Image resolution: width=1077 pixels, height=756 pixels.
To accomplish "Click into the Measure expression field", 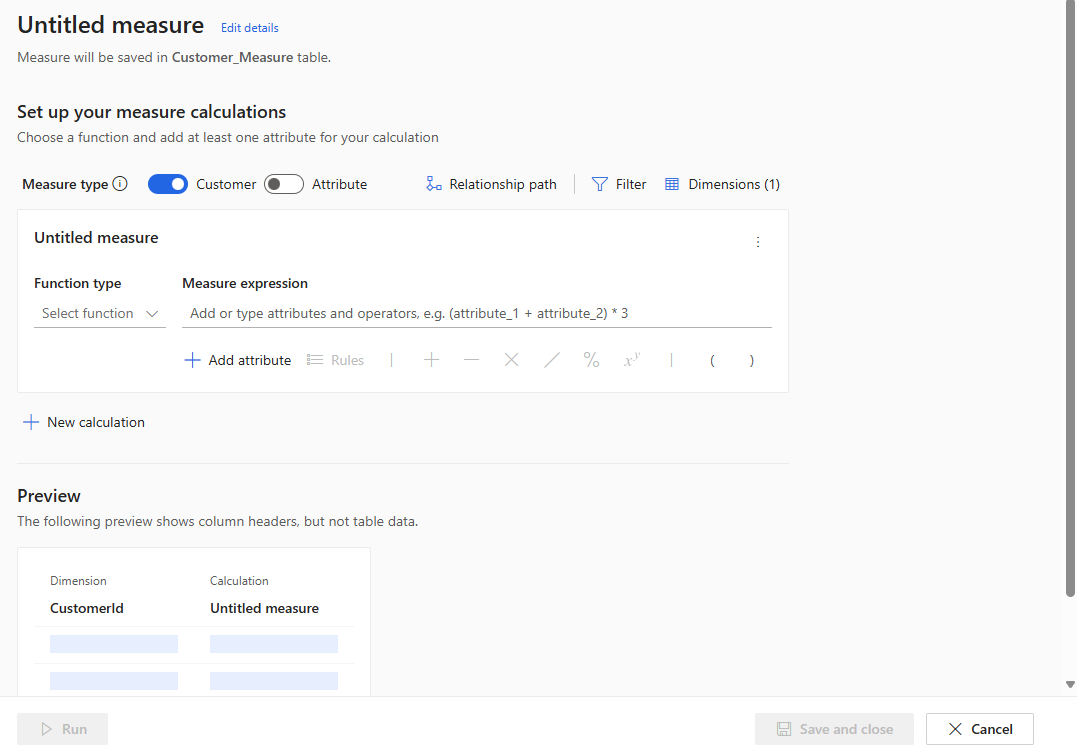I will 477,313.
